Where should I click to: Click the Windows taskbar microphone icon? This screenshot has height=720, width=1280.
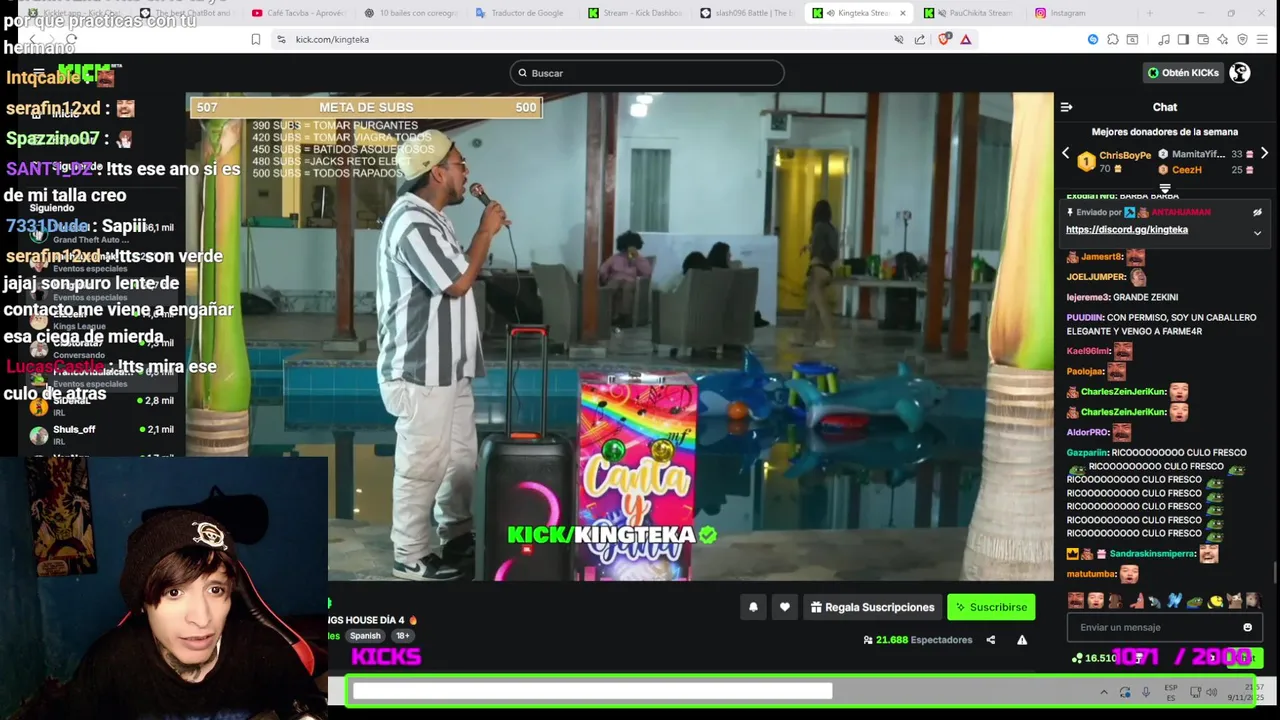[x=1146, y=692]
